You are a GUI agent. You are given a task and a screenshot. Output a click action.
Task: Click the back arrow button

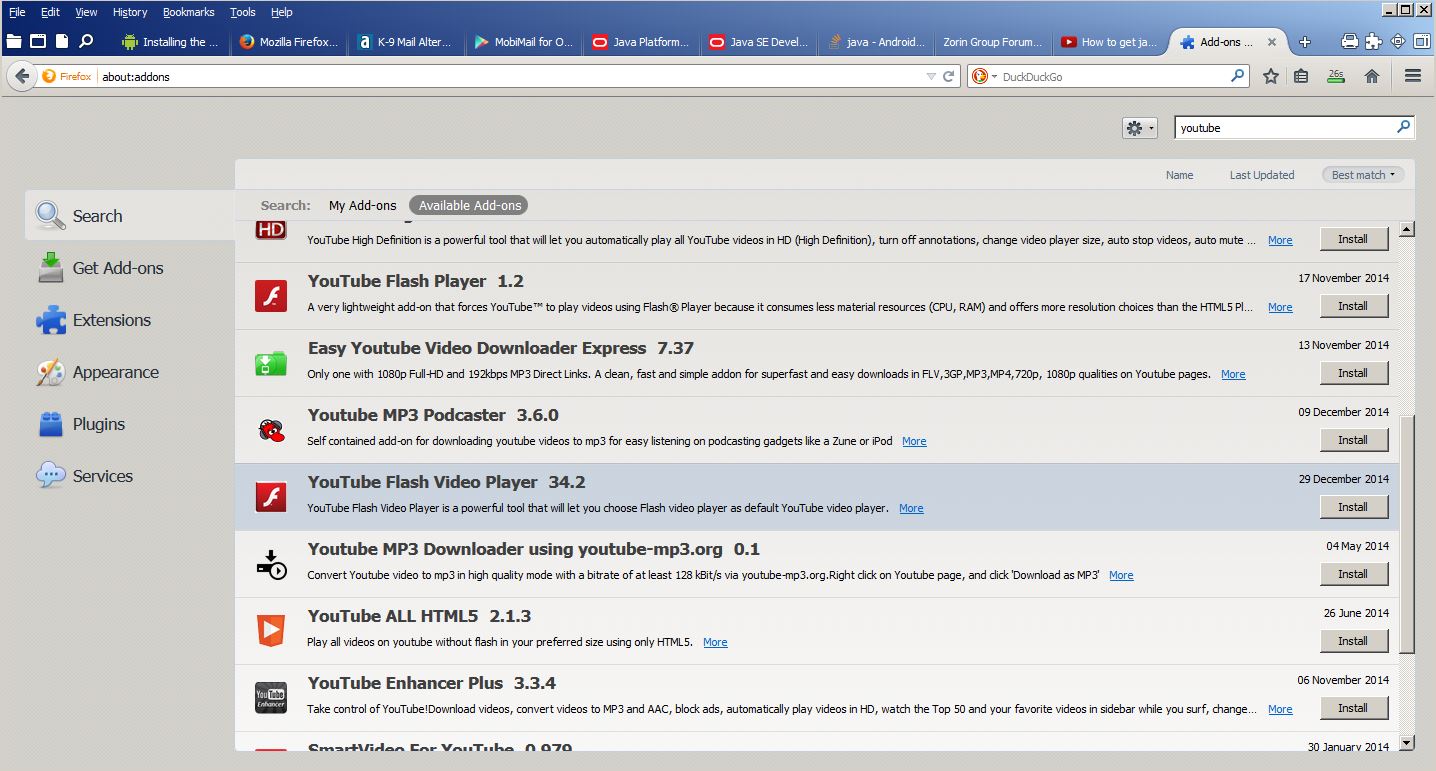(22, 76)
